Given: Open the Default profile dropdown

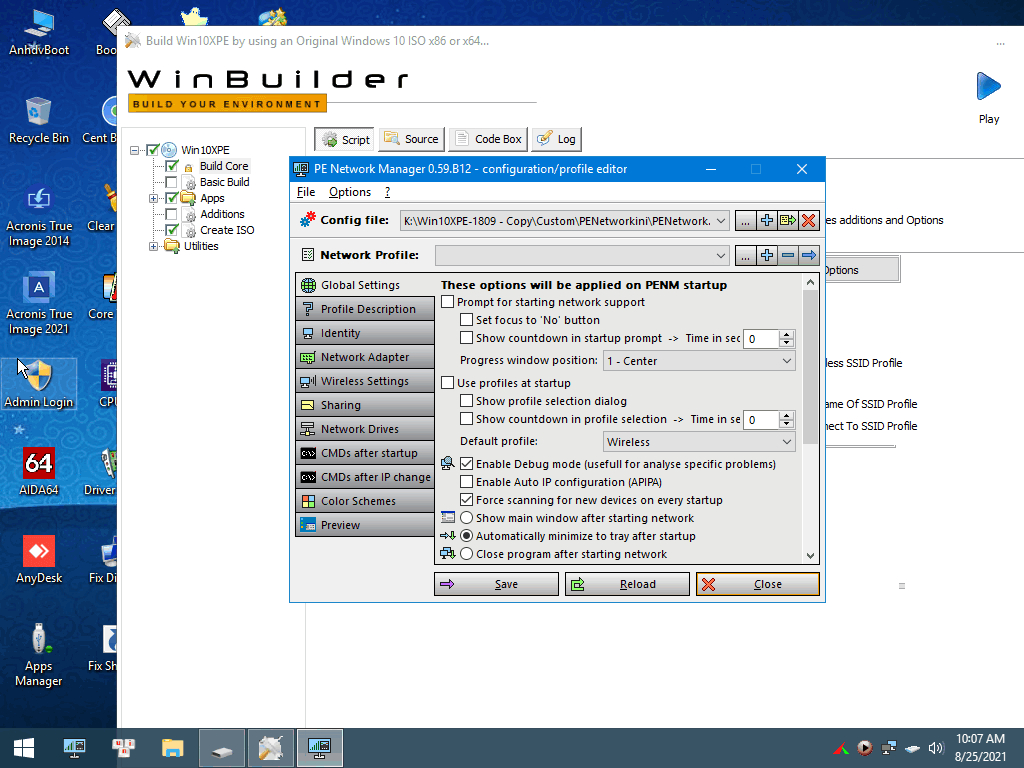Looking at the screenshot, I should 699,442.
